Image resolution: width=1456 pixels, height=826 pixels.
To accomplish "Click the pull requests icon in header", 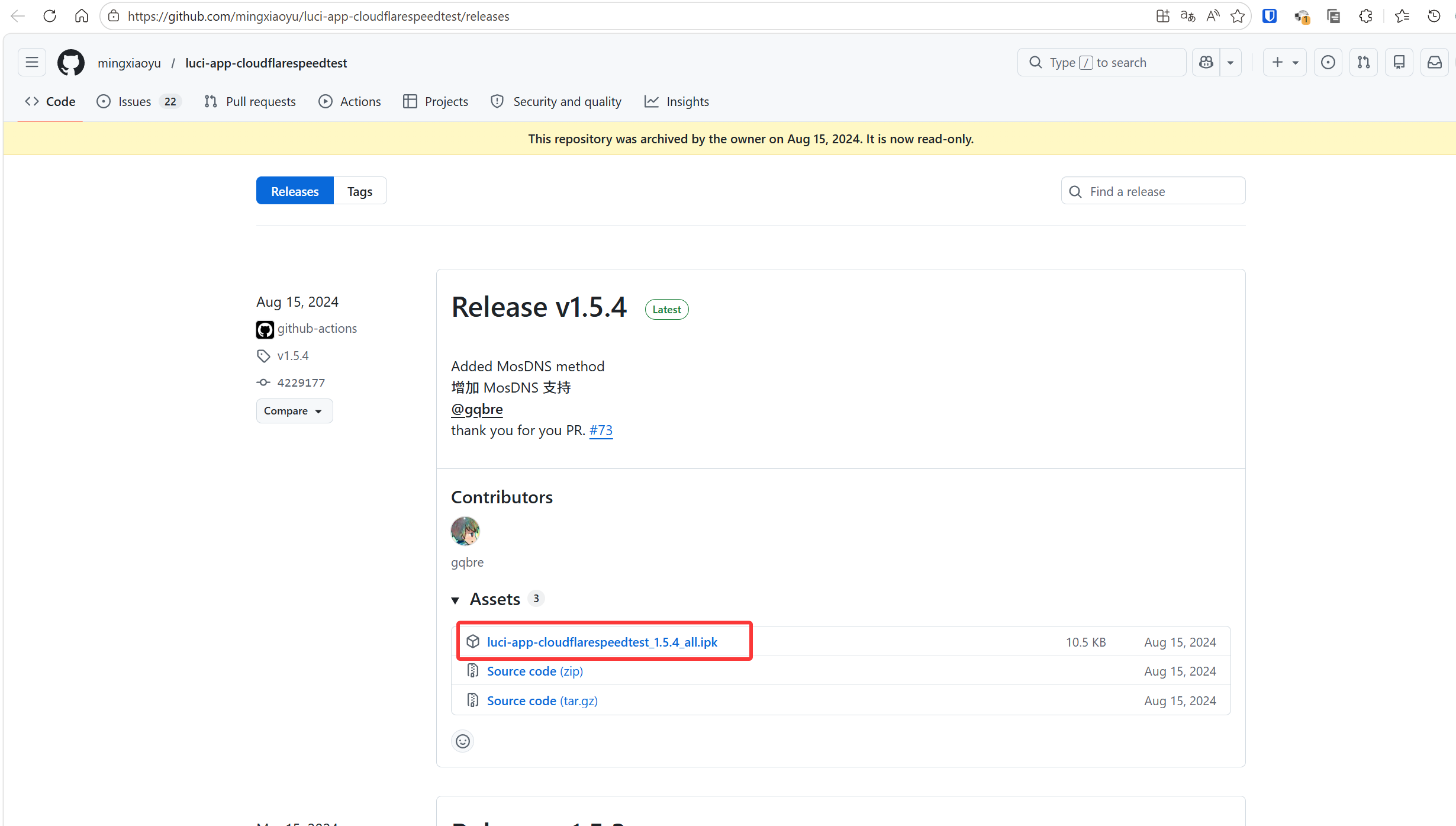I will (x=1364, y=63).
